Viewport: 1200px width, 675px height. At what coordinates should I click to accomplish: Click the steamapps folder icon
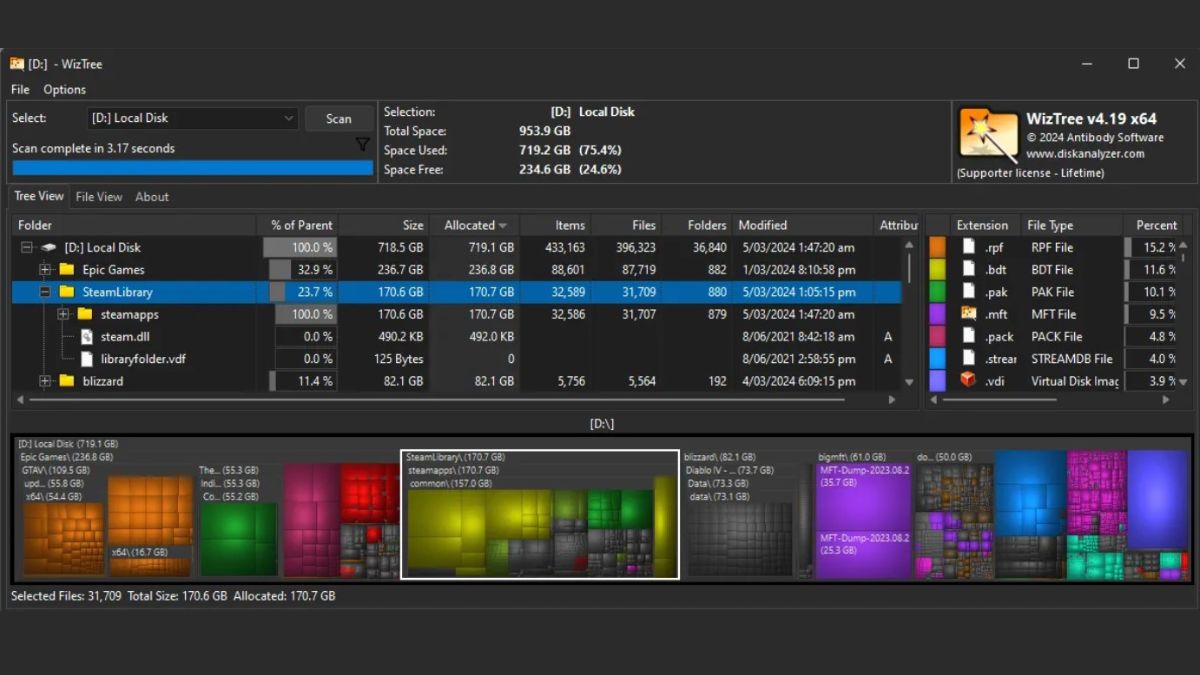click(x=85, y=314)
